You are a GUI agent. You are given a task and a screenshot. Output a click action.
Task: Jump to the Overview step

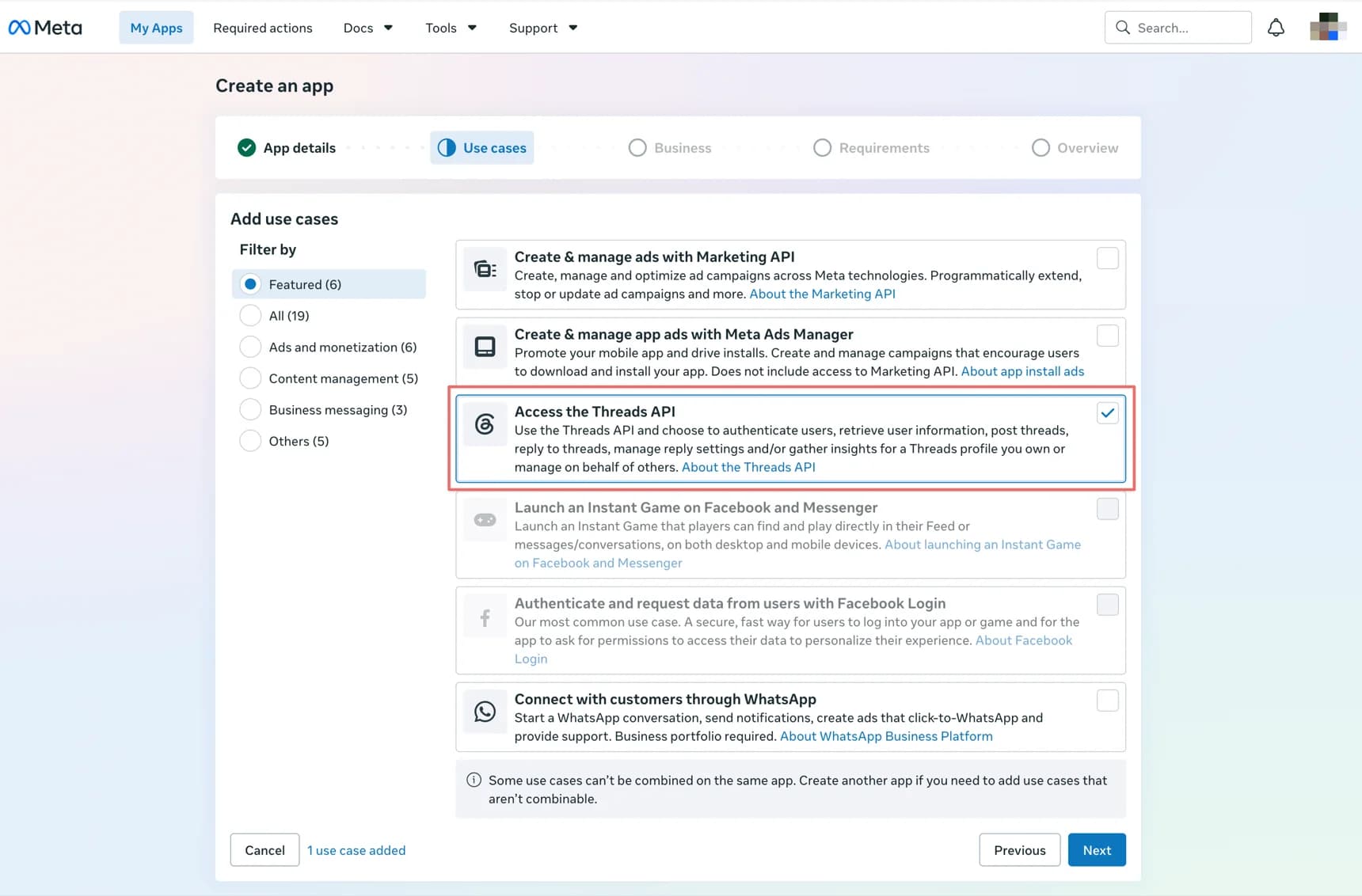click(x=1075, y=148)
